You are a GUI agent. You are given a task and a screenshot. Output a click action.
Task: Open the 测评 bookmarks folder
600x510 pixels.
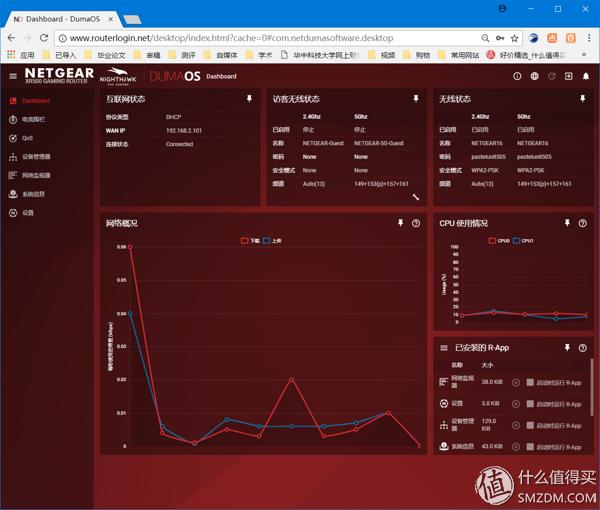(x=183, y=55)
